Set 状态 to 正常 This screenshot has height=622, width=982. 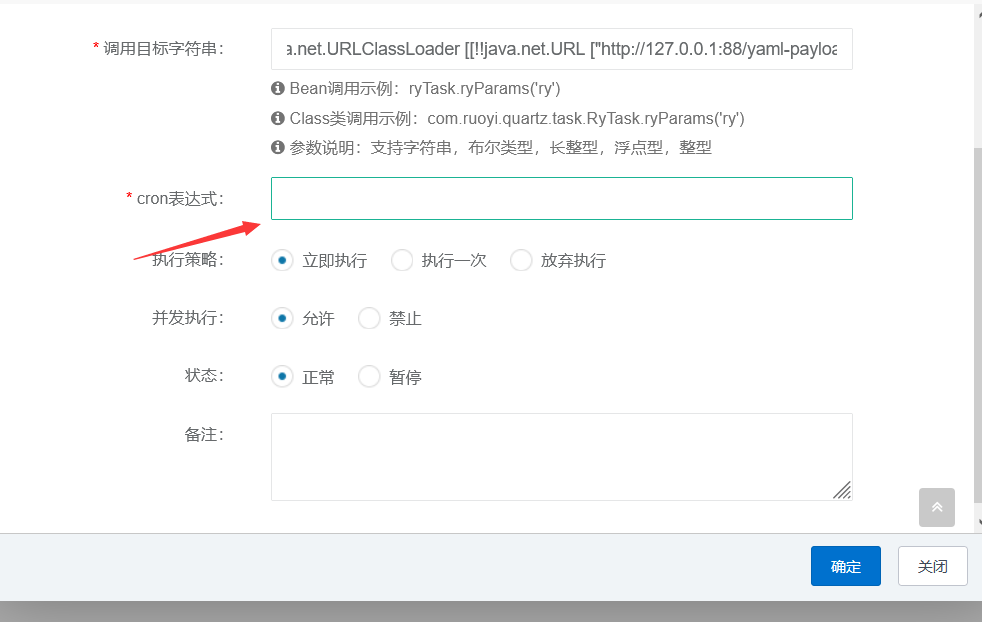click(282, 376)
